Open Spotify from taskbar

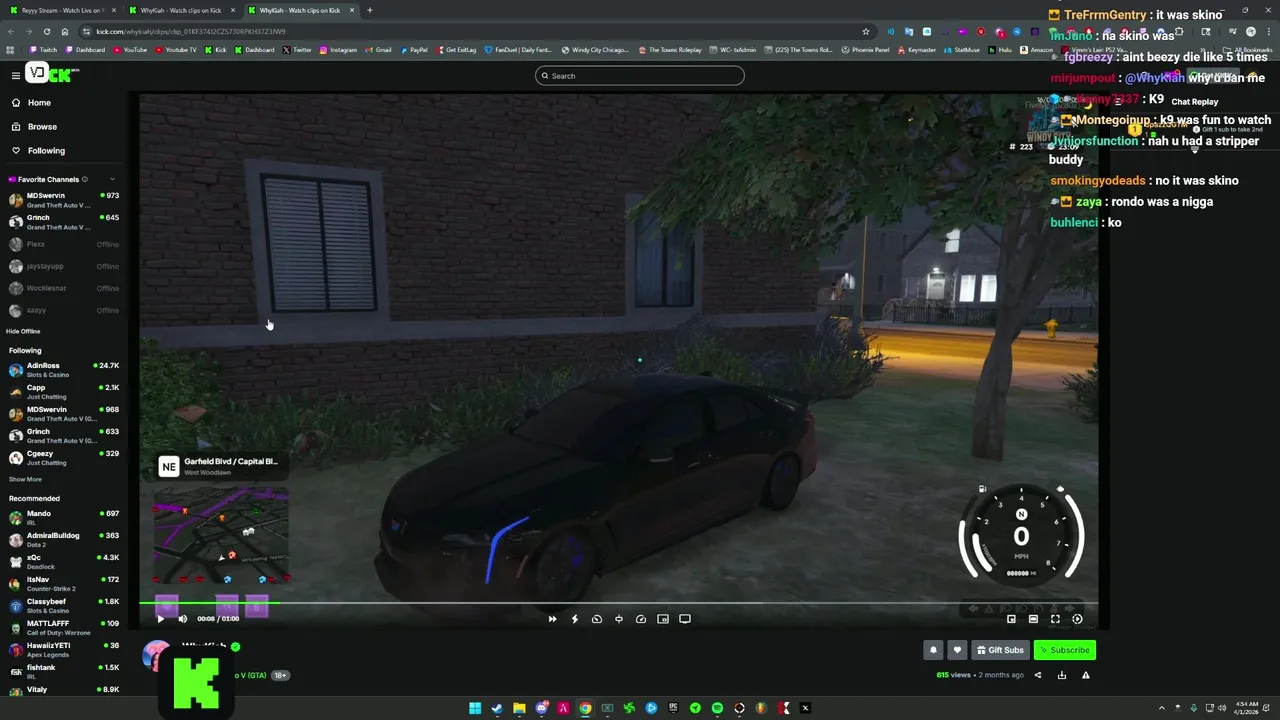pos(717,708)
